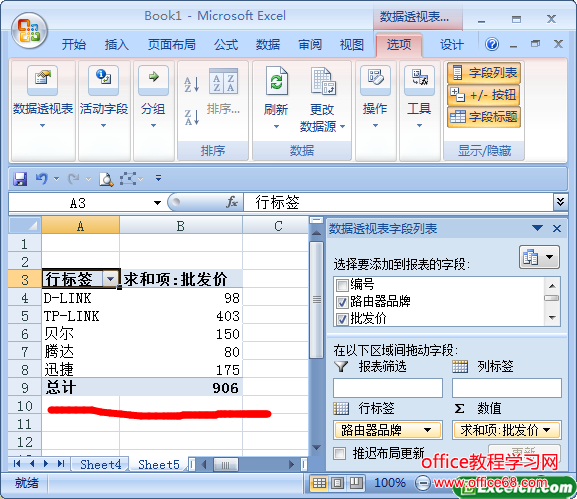This screenshot has width=577, height=499.
Task: Click the field list scrollbar down arrow
Action: (552, 318)
